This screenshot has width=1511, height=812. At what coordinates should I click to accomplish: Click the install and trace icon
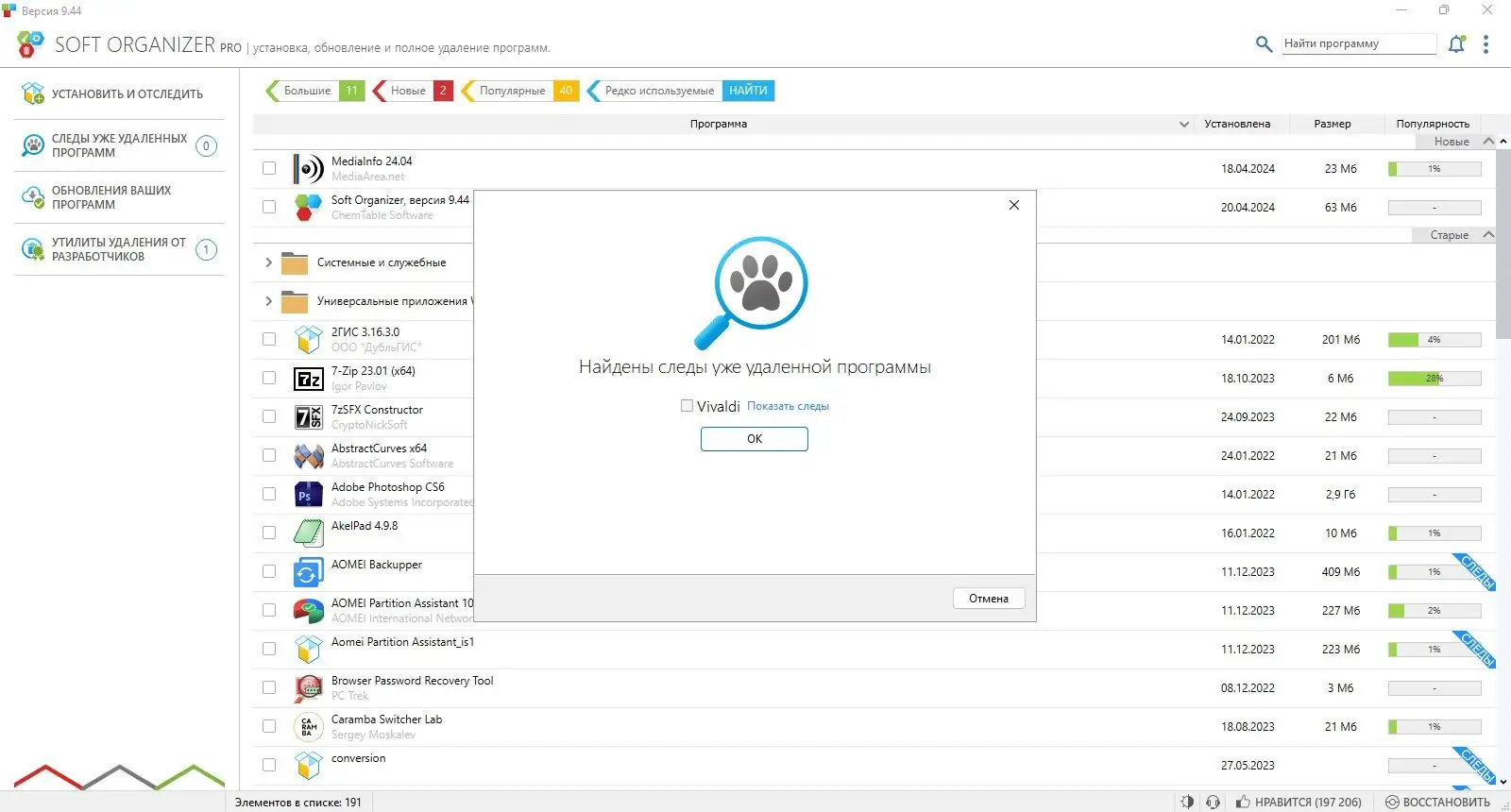point(33,93)
